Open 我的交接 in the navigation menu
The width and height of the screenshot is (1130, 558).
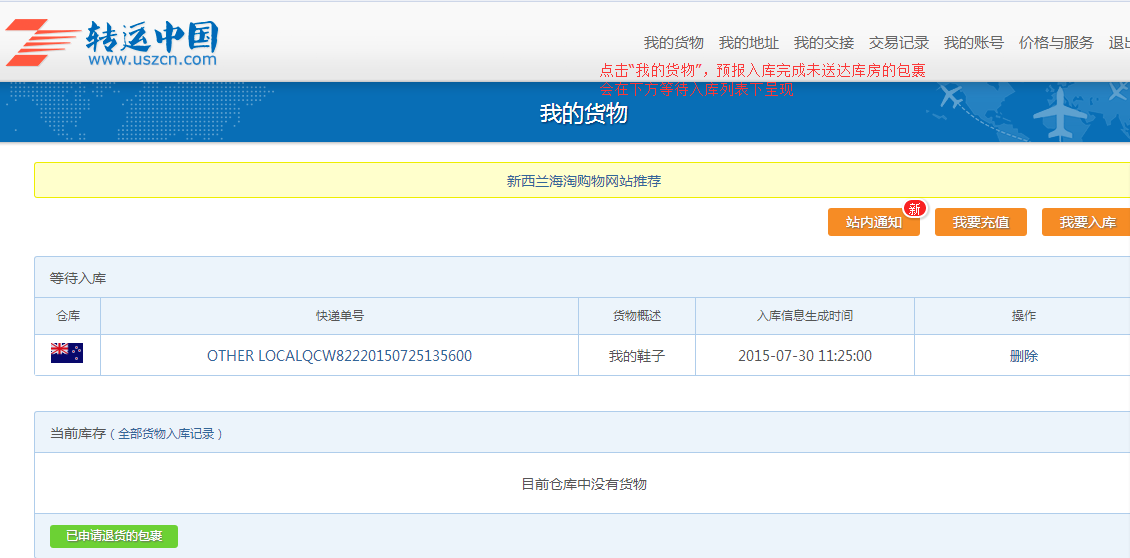(x=824, y=43)
